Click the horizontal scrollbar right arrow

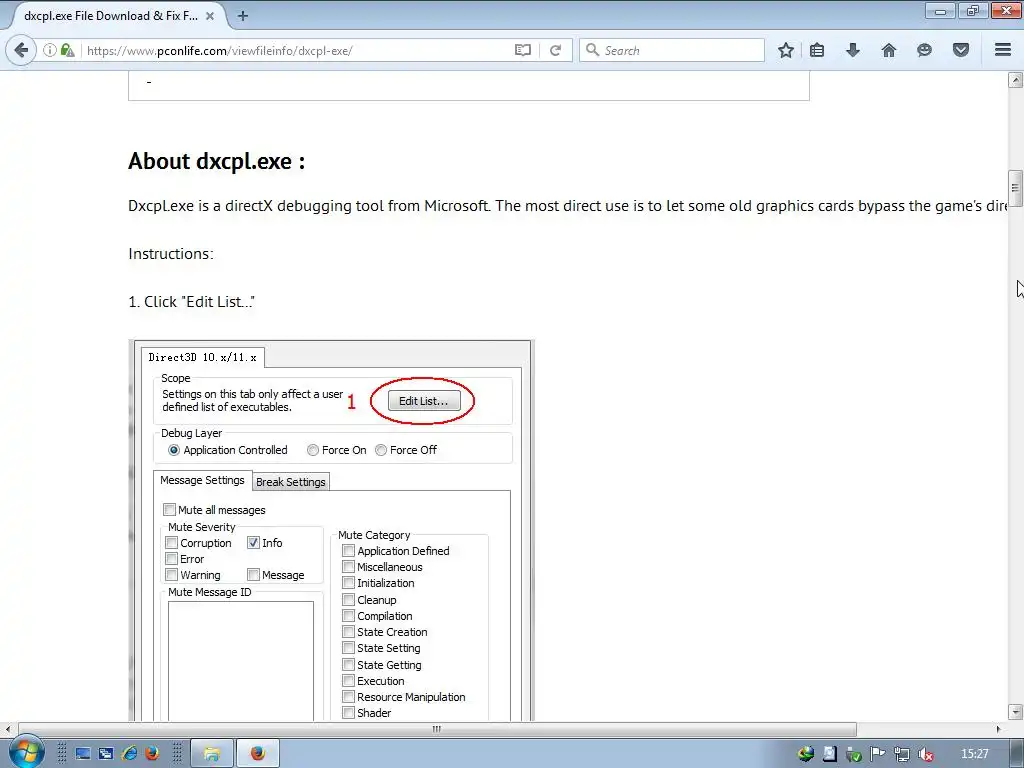(999, 729)
